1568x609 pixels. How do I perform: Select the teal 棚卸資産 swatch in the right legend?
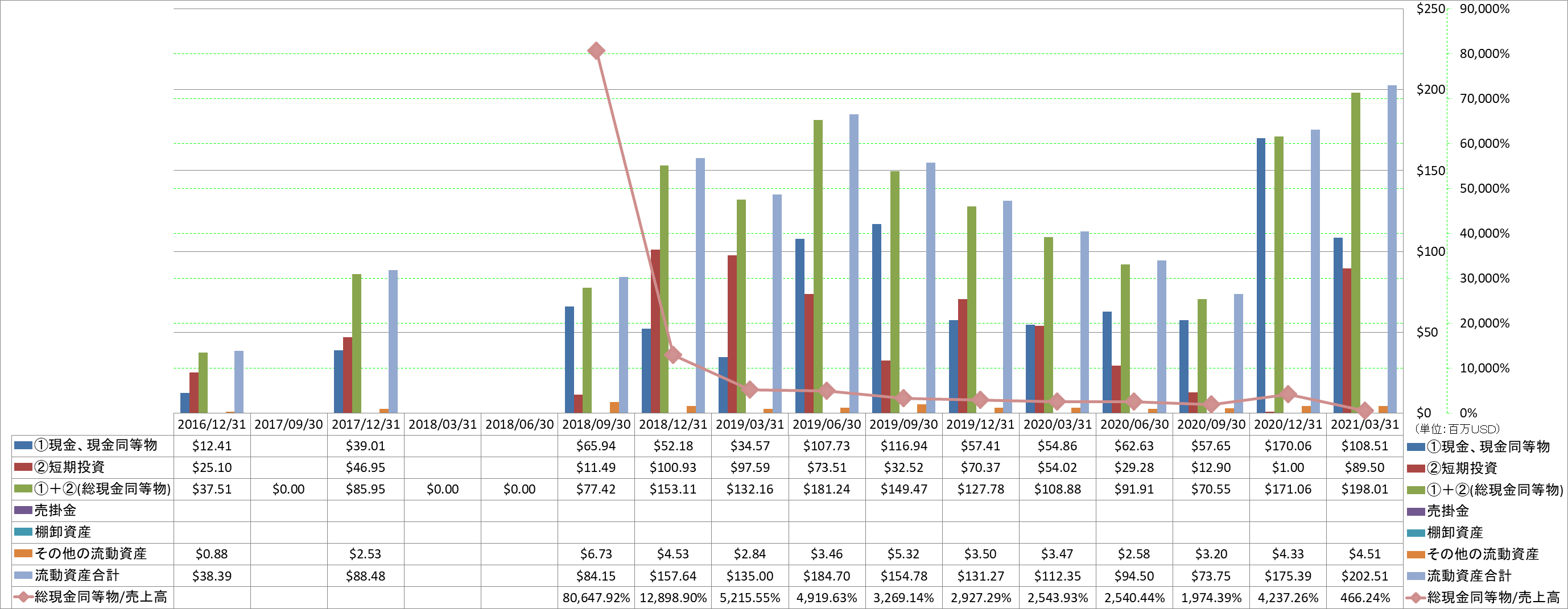[x=1416, y=533]
